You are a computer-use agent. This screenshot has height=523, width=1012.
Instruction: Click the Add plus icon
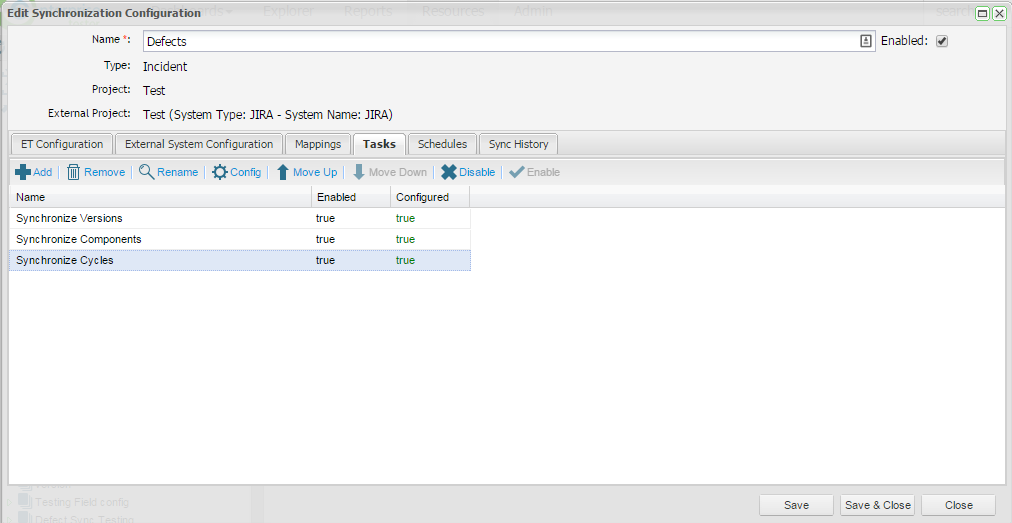[23, 172]
